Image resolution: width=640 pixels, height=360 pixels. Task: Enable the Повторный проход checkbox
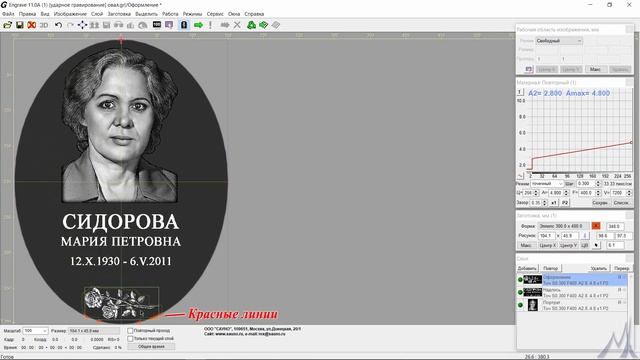coord(130,331)
